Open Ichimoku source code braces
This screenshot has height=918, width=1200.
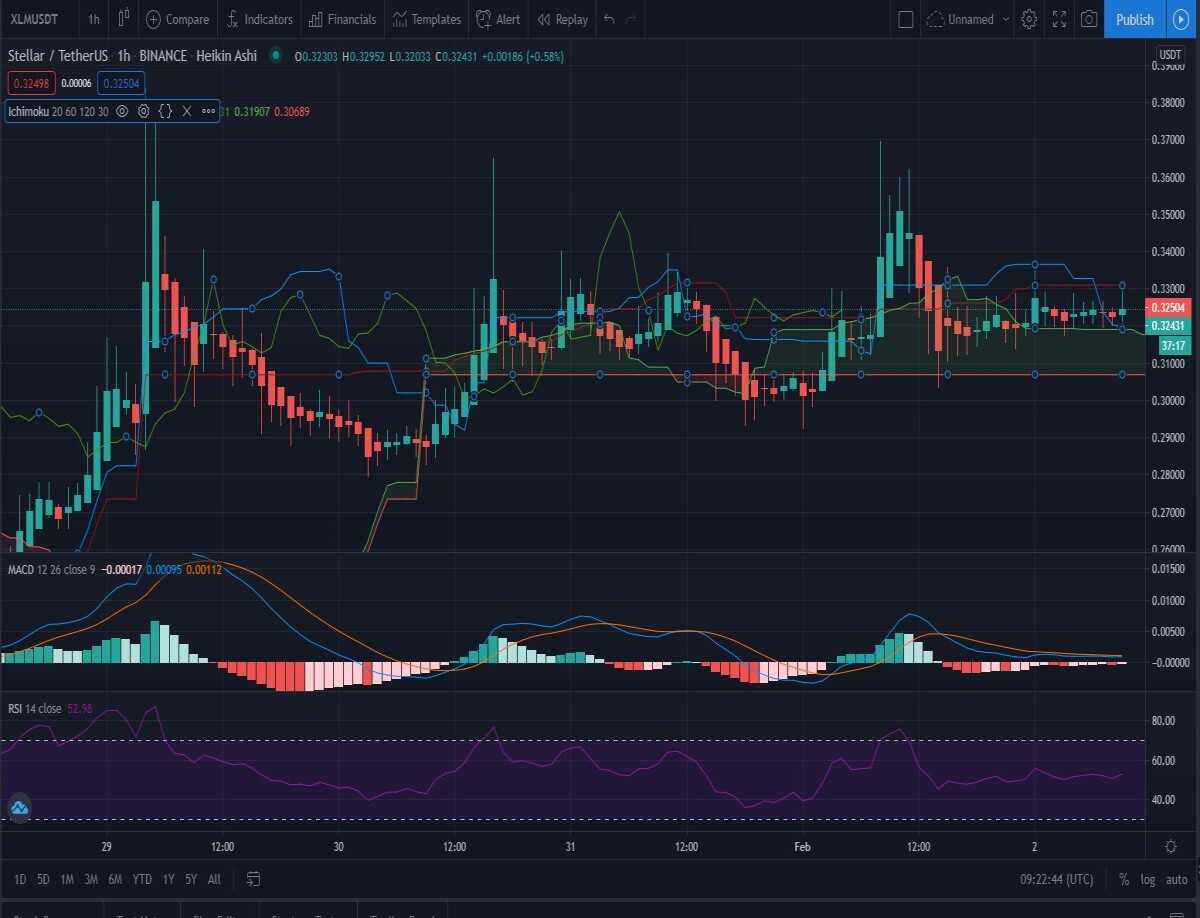click(165, 111)
